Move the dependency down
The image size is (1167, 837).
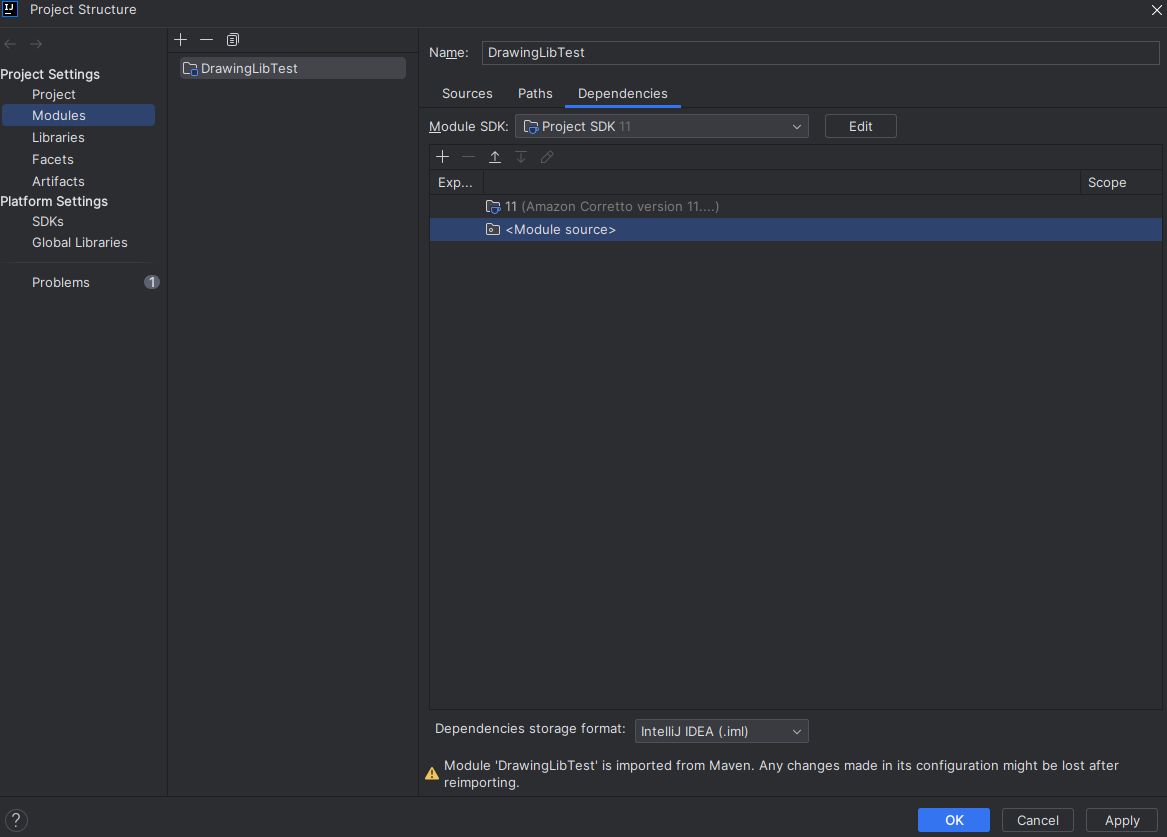(x=521, y=157)
